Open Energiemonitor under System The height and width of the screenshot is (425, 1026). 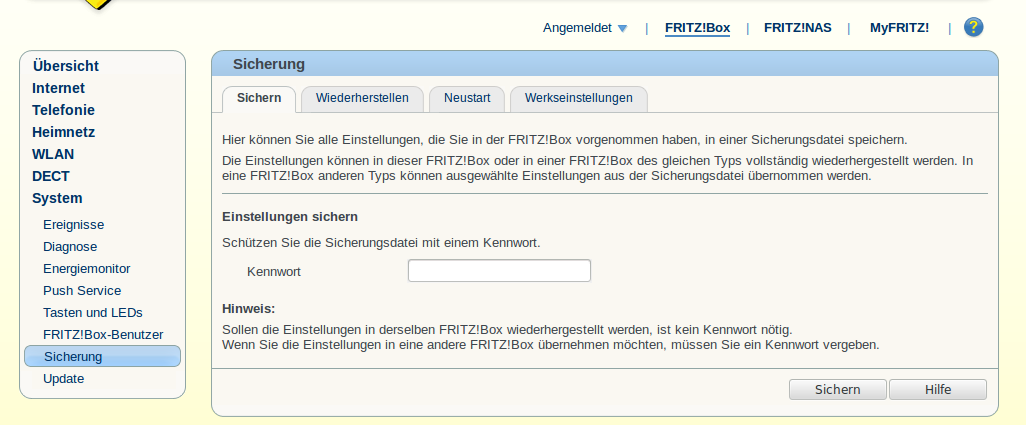click(86, 269)
